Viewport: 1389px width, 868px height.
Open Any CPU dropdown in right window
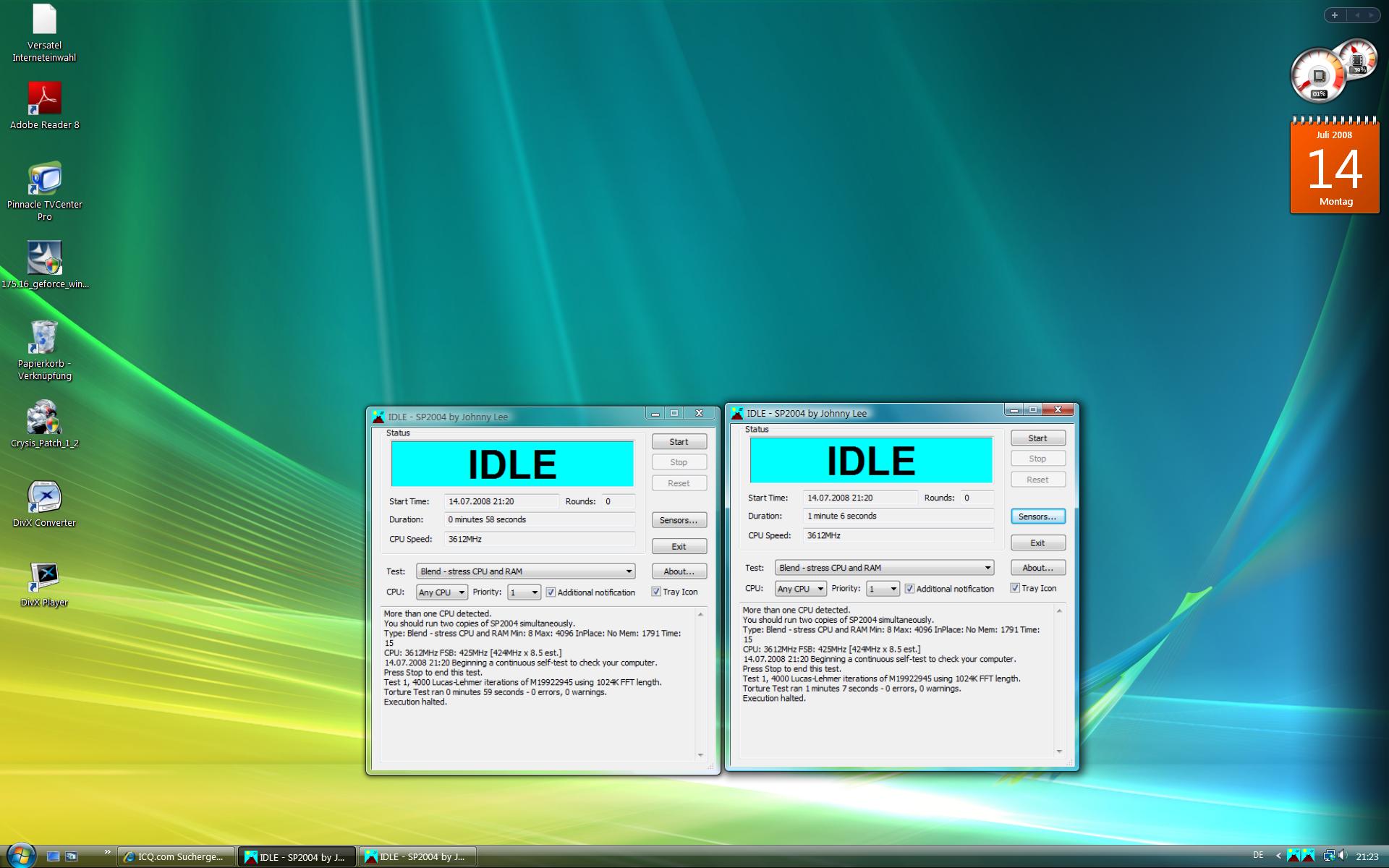click(820, 589)
